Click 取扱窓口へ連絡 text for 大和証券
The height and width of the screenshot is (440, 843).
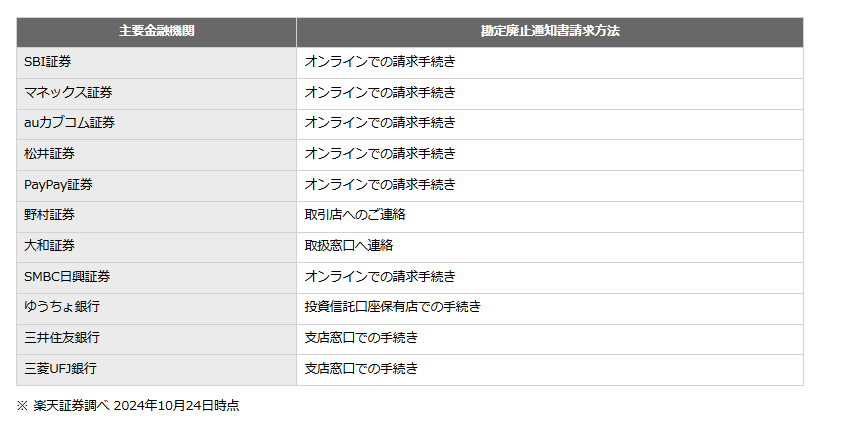pyautogui.click(x=348, y=246)
